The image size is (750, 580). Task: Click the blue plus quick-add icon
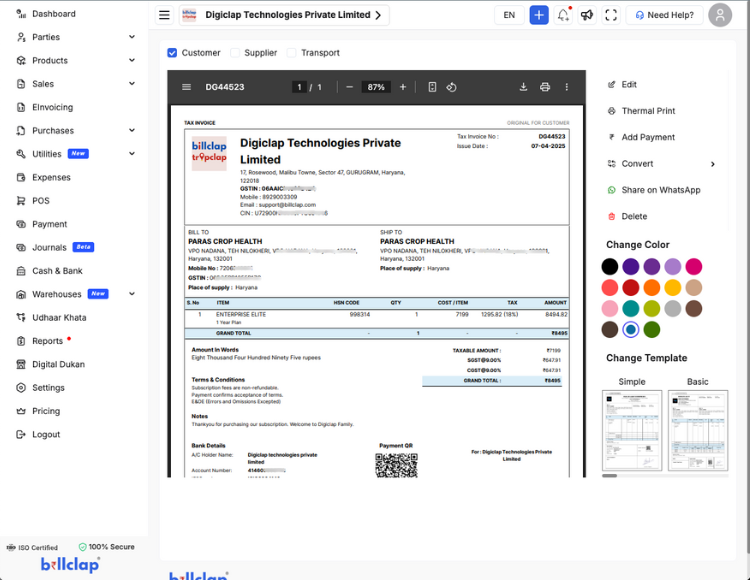[x=539, y=15]
